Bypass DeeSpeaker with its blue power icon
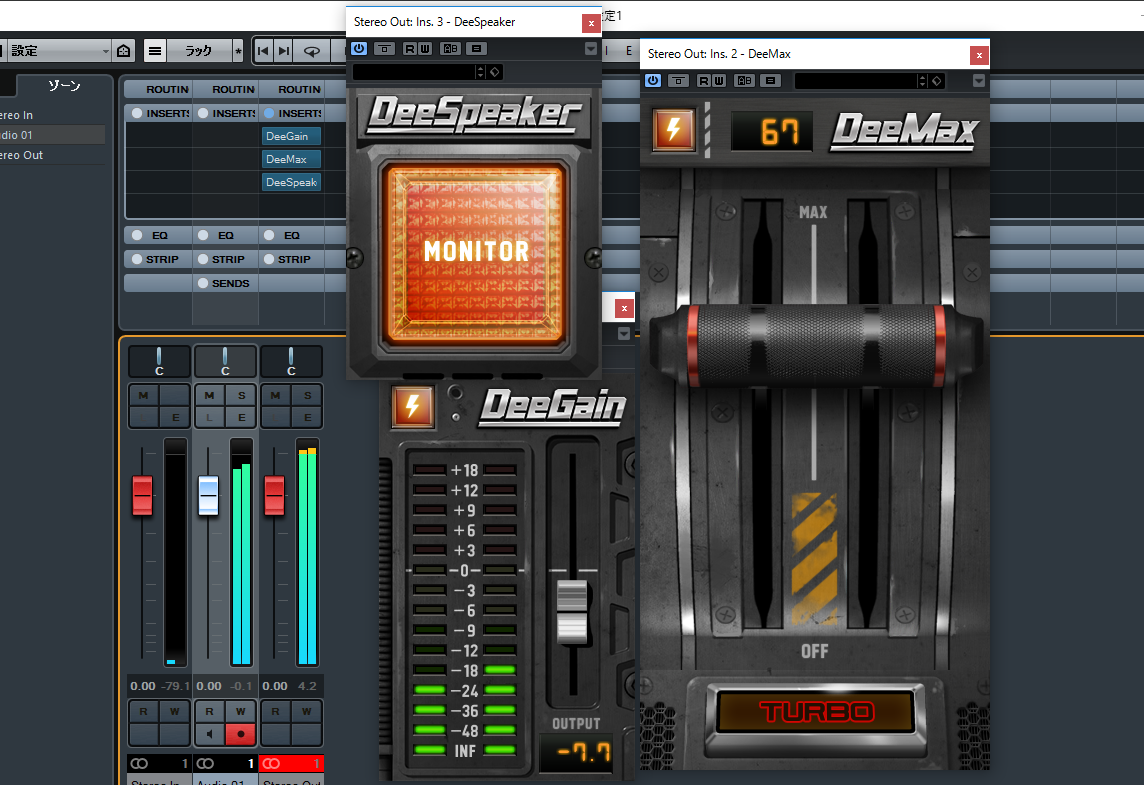Screen dimensions: 1144x785 (359, 49)
